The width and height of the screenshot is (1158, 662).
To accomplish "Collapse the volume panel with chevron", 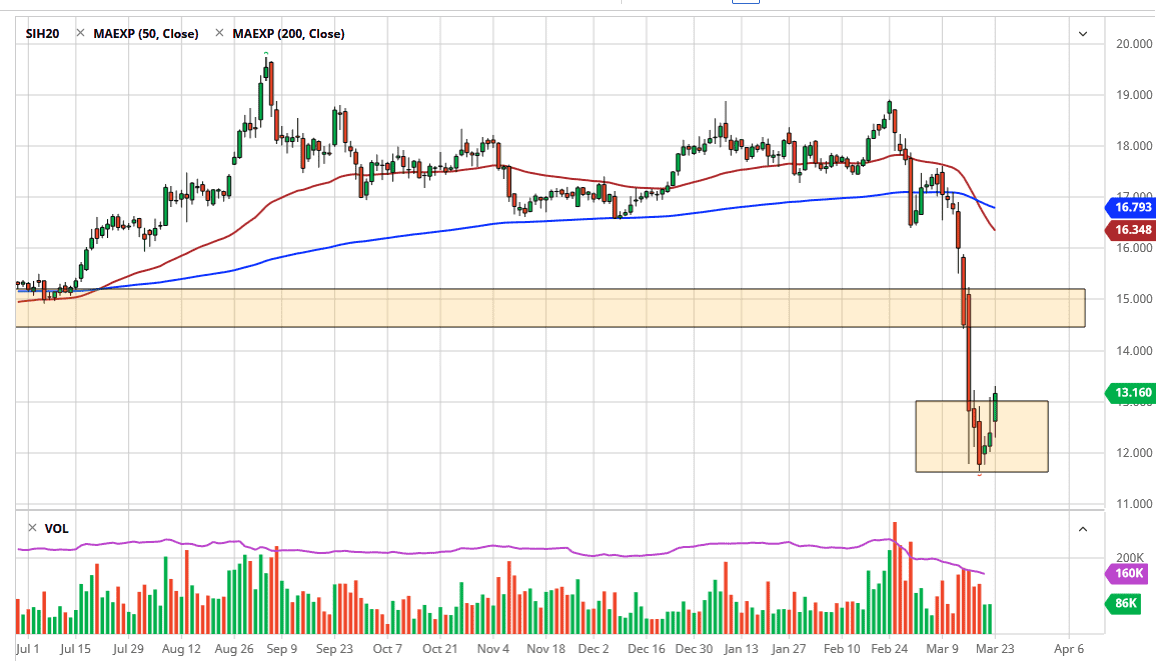I will pos(1082,528).
